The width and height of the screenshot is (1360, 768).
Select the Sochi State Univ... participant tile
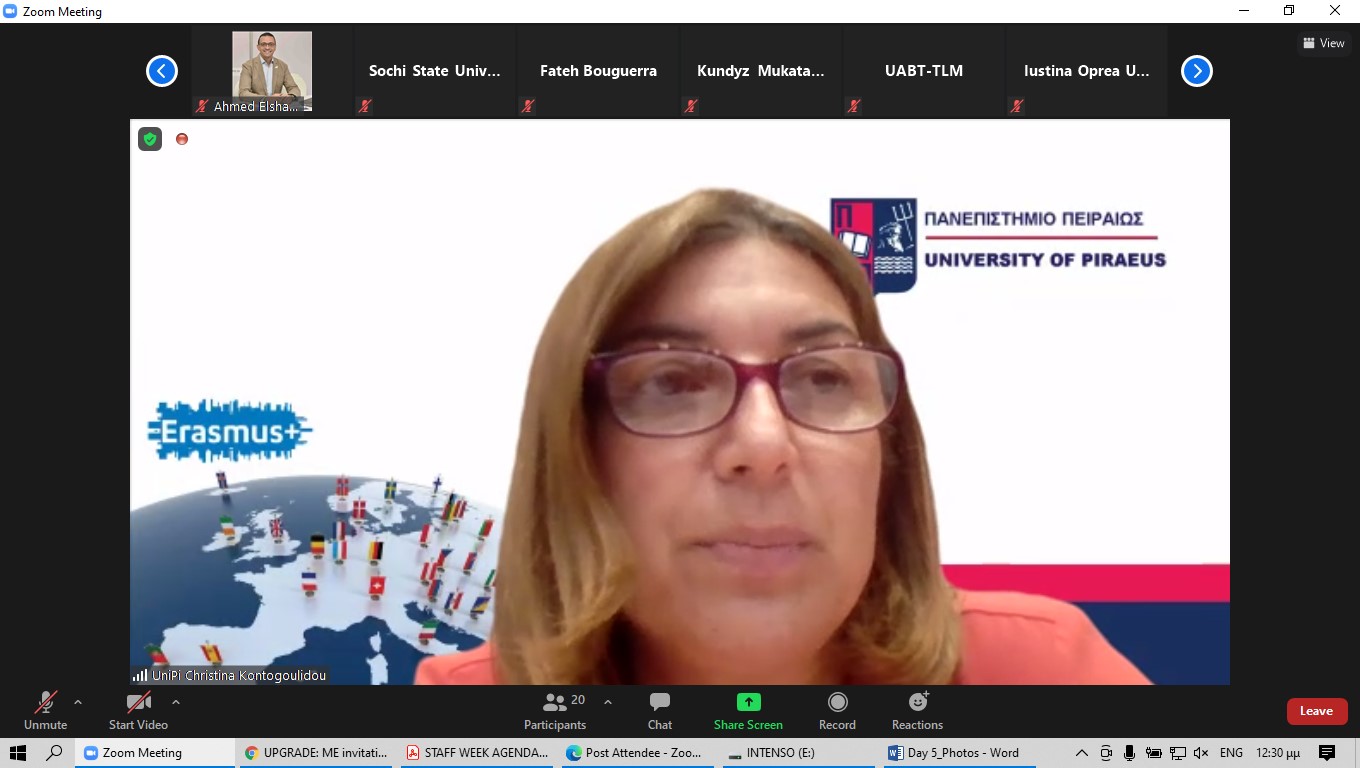point(435,71)
